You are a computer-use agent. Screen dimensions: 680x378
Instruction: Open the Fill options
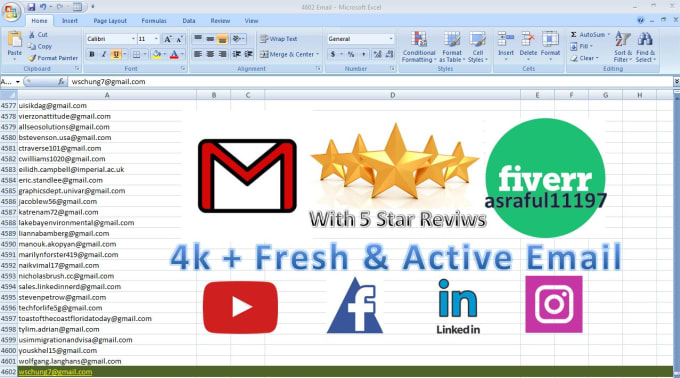coord(581,46)
